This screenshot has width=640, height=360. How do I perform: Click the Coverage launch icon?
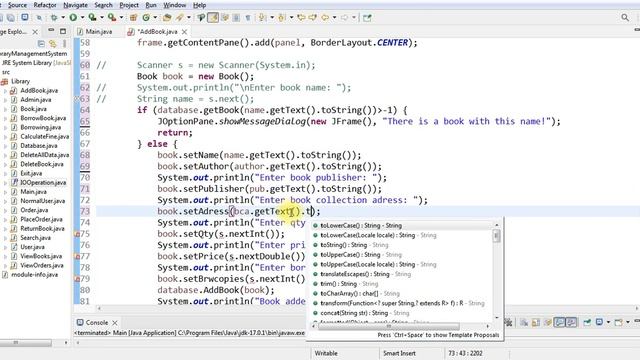93,18
